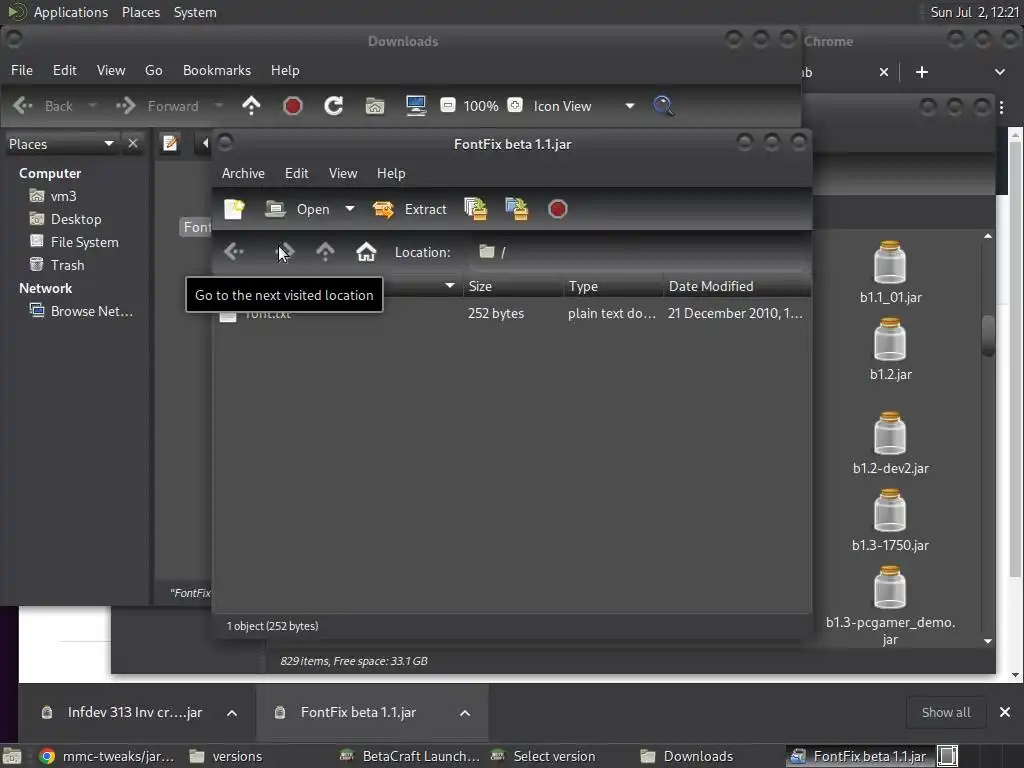Sort archive contents by Date Modified column
This screenshot has width=1024, height=768.
click(737, 286)
